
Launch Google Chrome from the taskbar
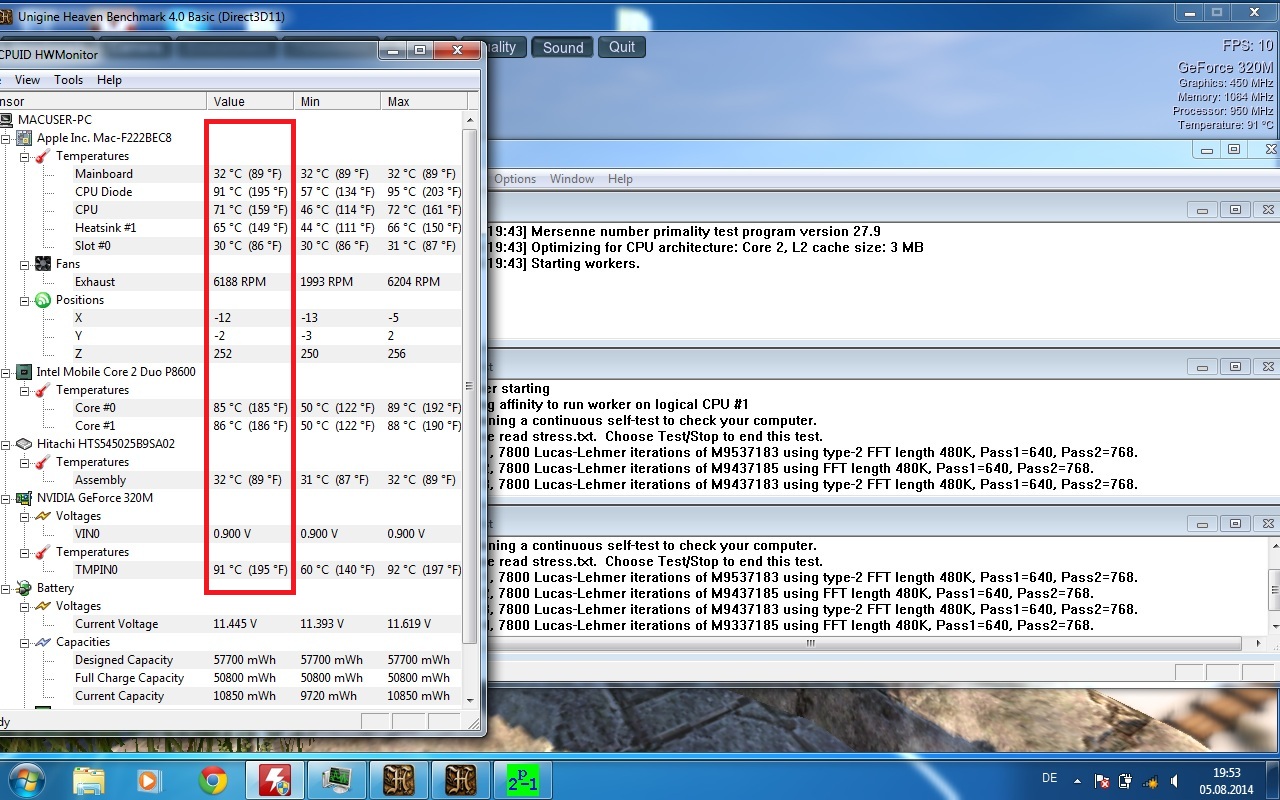tap(212, 780)
